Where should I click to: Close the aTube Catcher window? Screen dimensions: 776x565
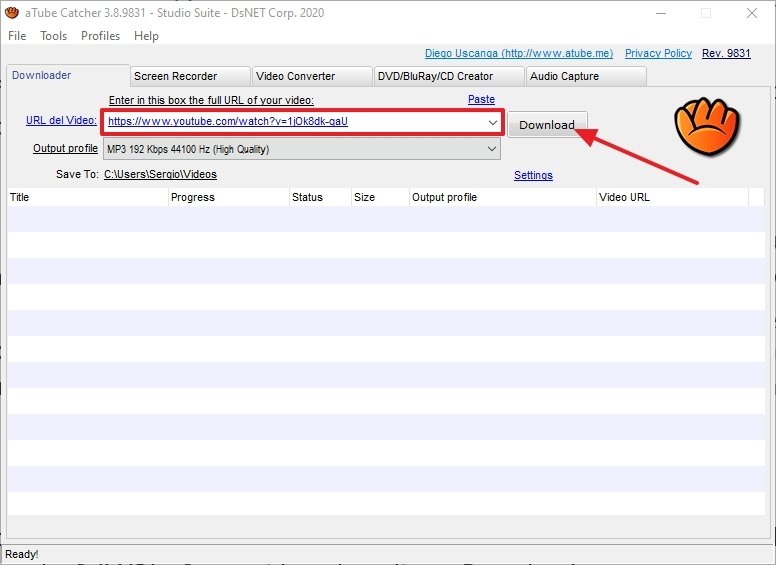point(752,13)
